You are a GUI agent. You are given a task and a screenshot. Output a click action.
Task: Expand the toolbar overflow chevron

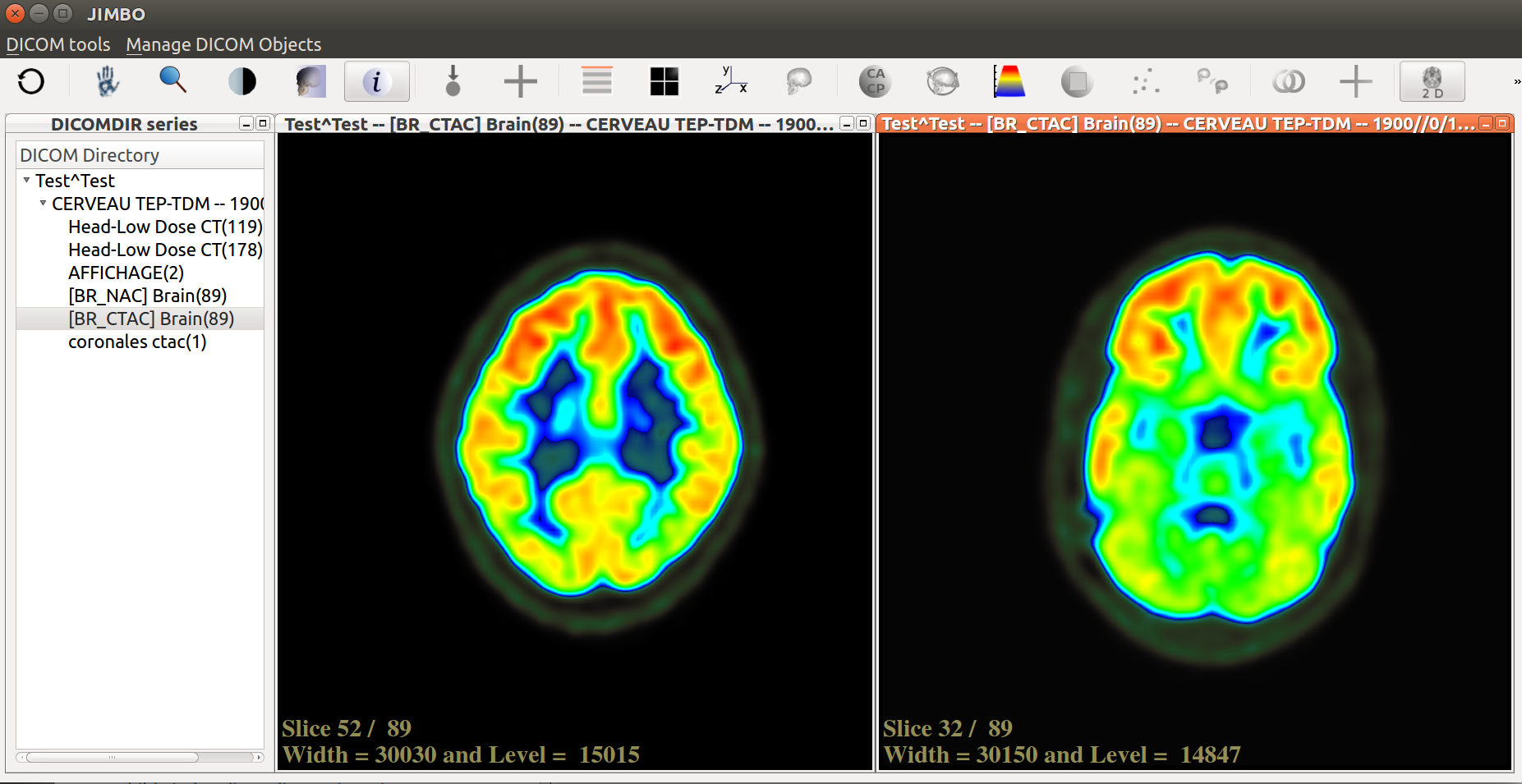(1516, 81)
